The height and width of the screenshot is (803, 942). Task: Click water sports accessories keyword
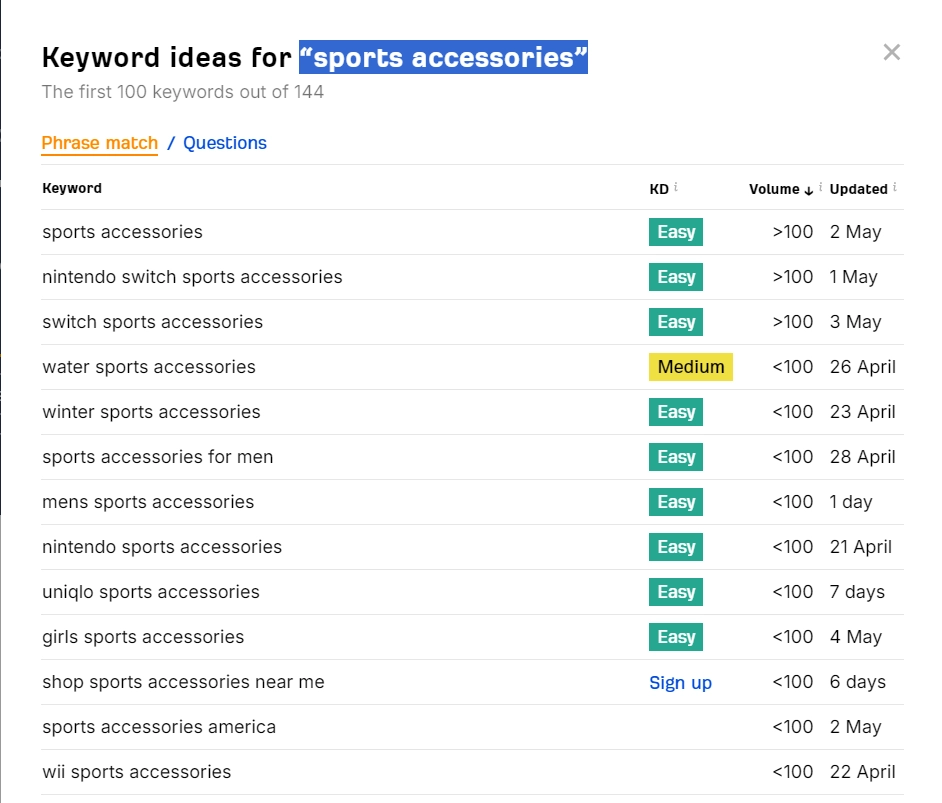tap(149, 367)
